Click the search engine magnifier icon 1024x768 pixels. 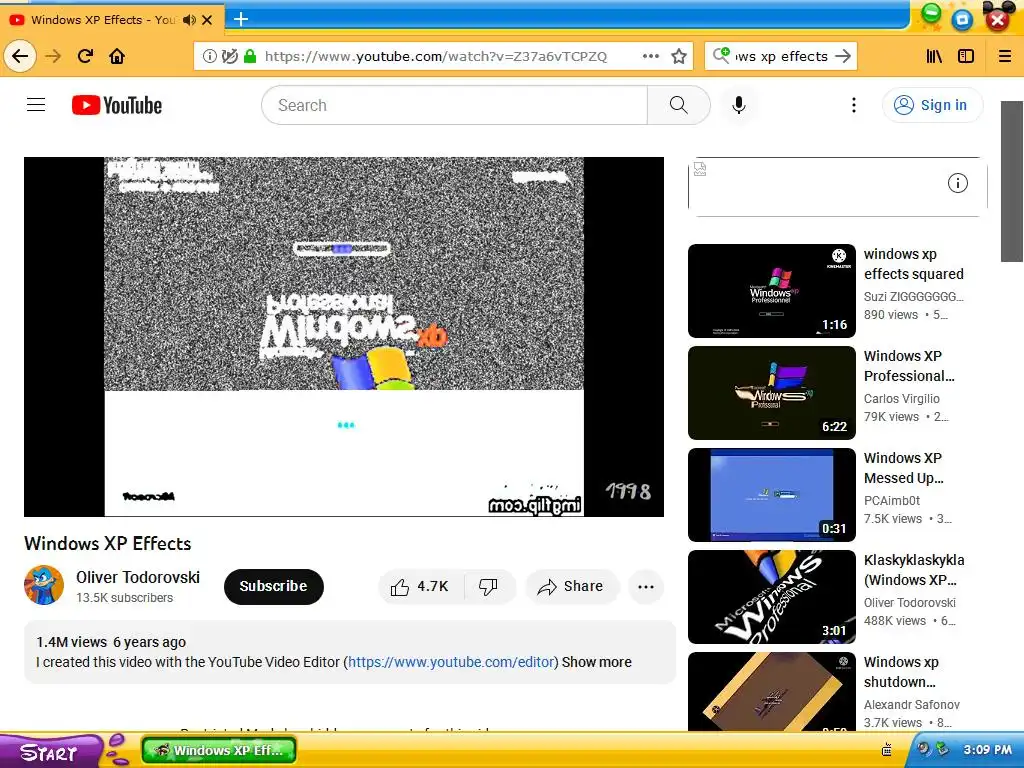click(x=721, y=55)
